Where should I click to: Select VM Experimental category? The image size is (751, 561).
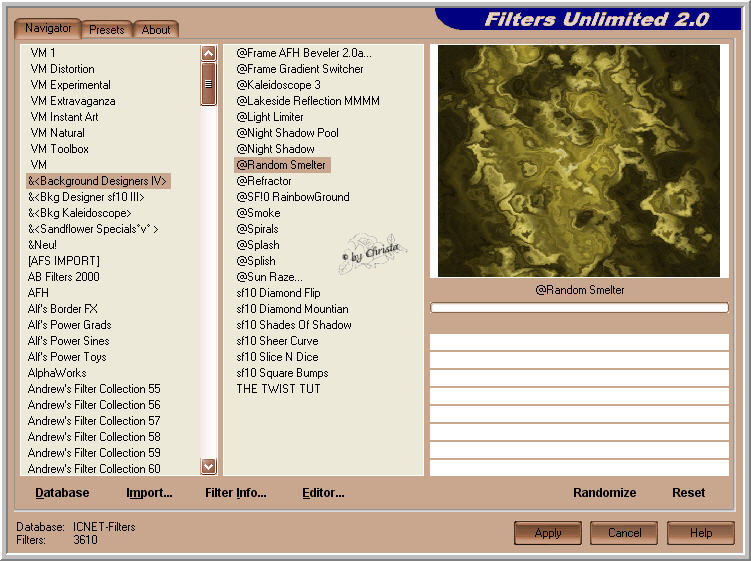pyautogui.click(x=70, y=85)
